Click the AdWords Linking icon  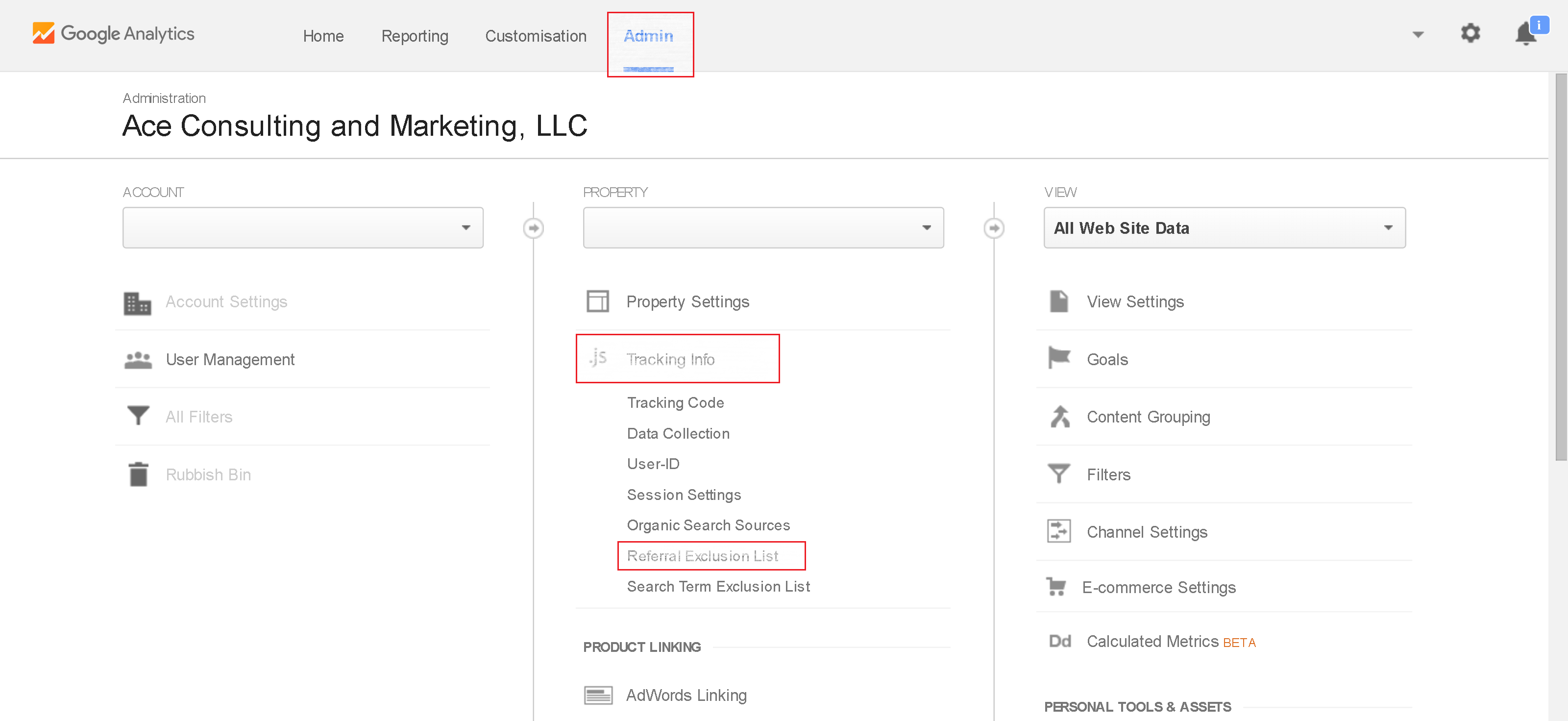pos(598,695)
